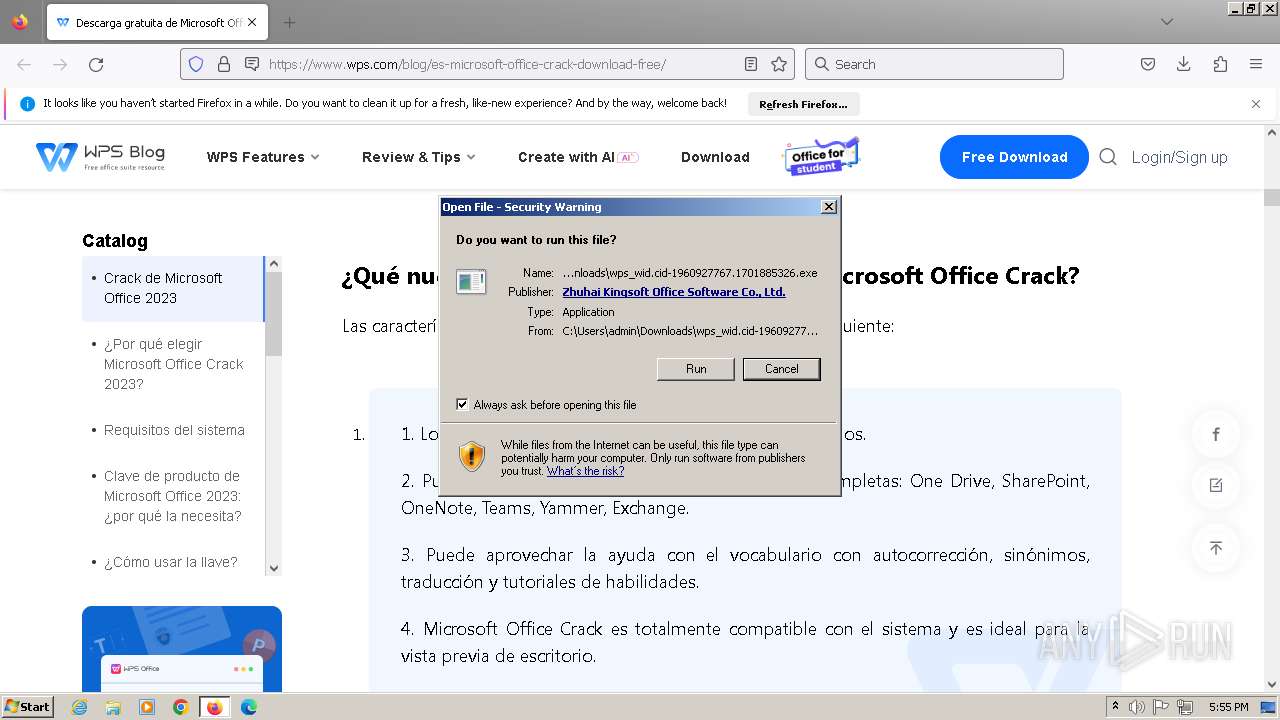Screen dimensions: 1280x720
Task: Close the Descarga gratuita browser tab
Action: pyautogui.click(x=251, y=22)
